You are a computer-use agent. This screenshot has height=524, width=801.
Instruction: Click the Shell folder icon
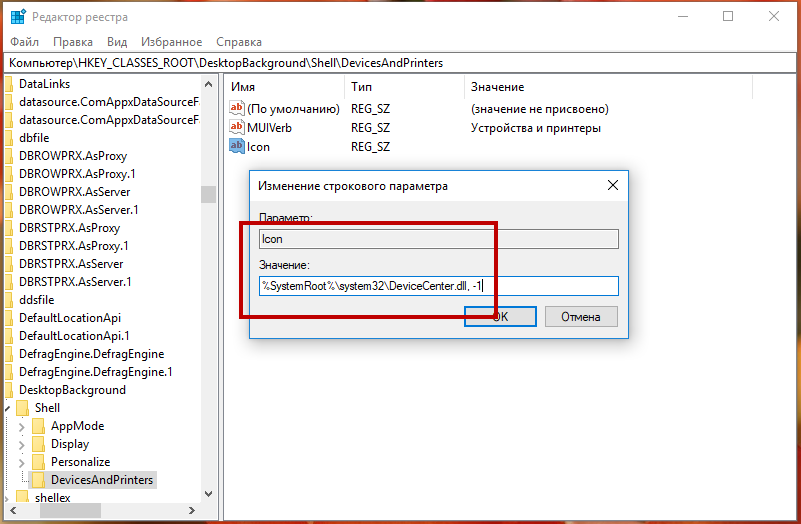click(x=22, y=408)
